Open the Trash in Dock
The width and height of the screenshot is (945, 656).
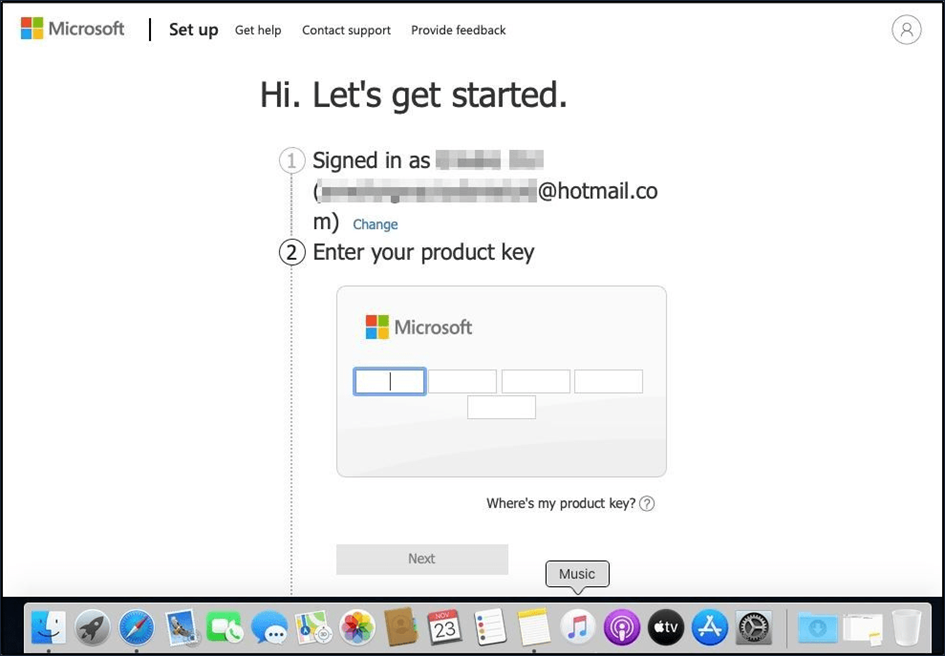[906, 628]
